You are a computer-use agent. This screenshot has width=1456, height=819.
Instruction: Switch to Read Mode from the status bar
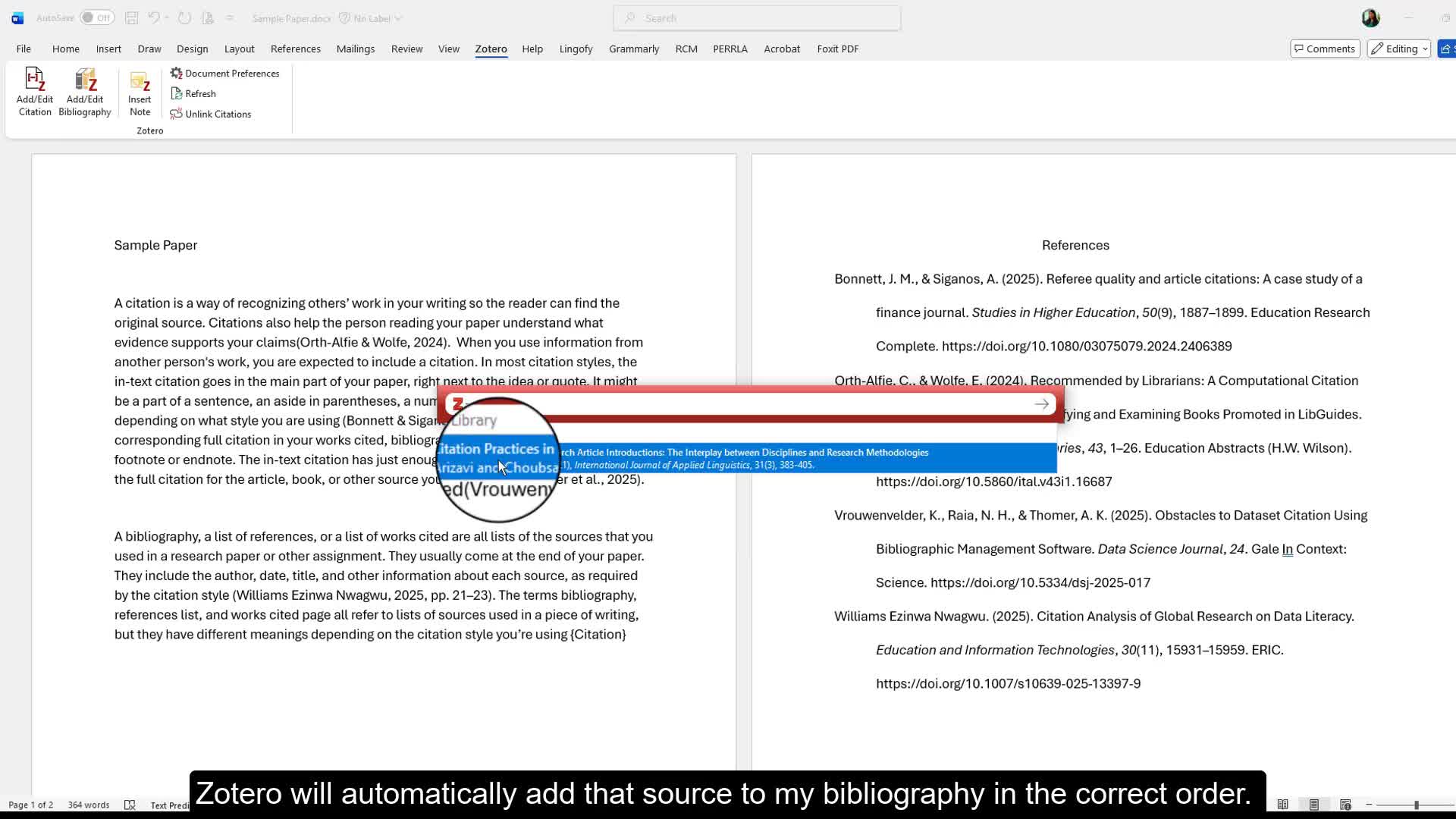click(1284, 805)
